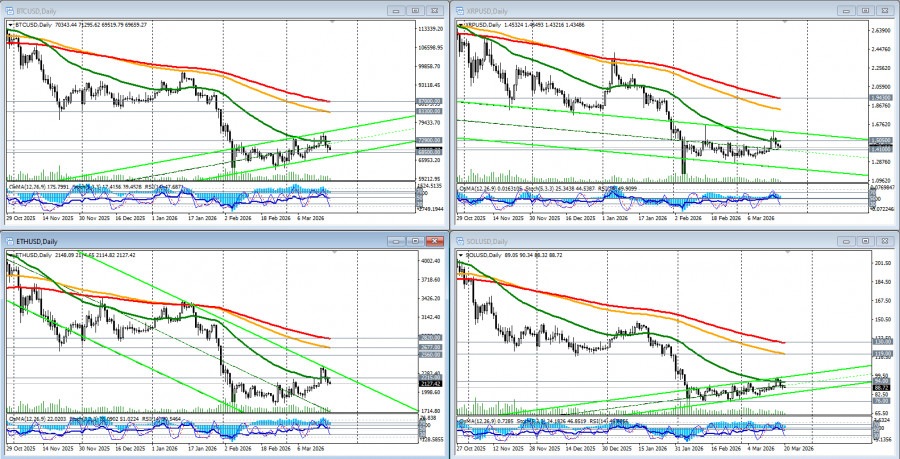Open the triangle dropdown before XRPUSD,Daily label
Screen dimensions: 900x459
pyautogui.click(x=461, y=27)
